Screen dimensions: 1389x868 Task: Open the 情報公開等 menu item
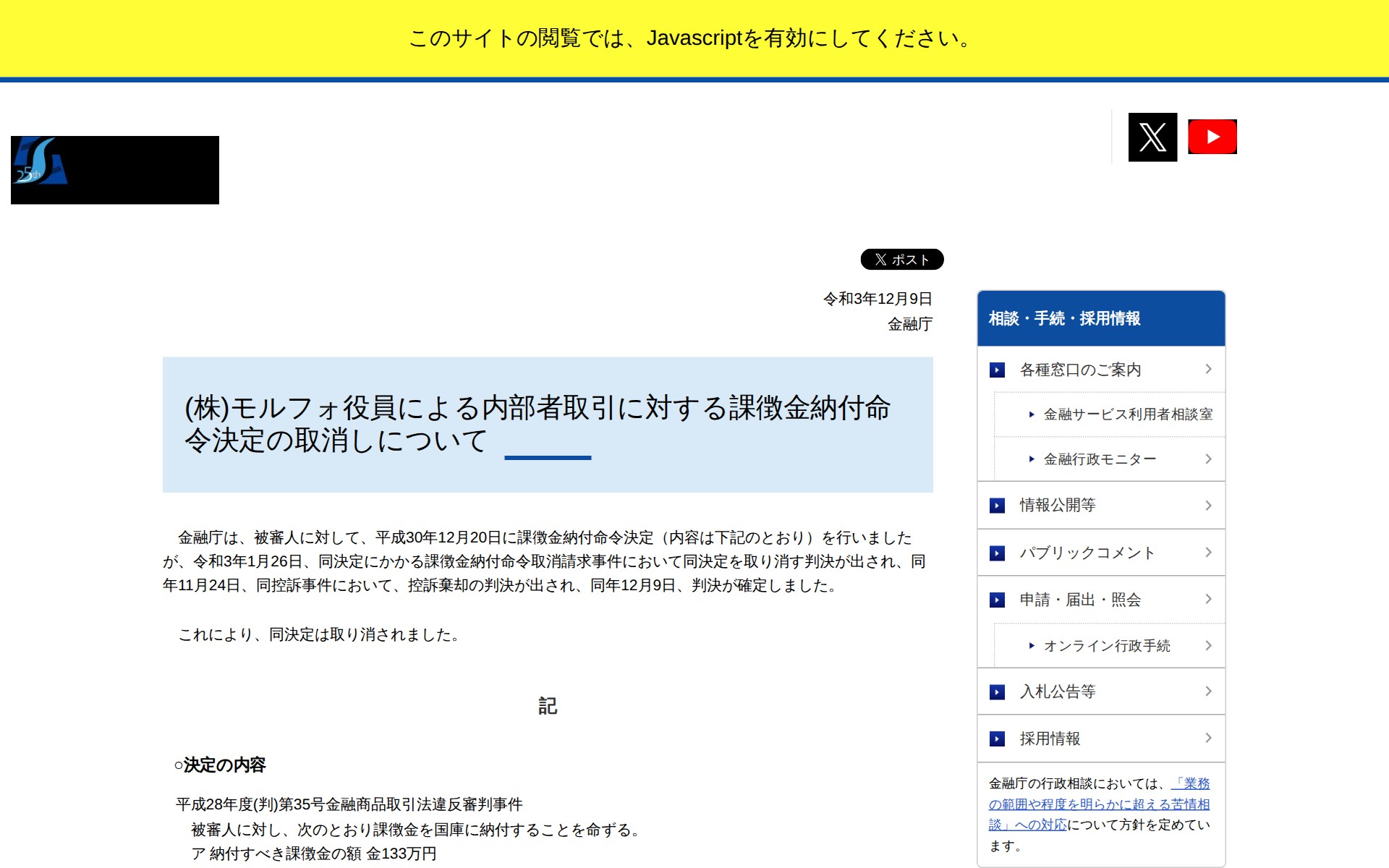click(x=1057, y=506)
